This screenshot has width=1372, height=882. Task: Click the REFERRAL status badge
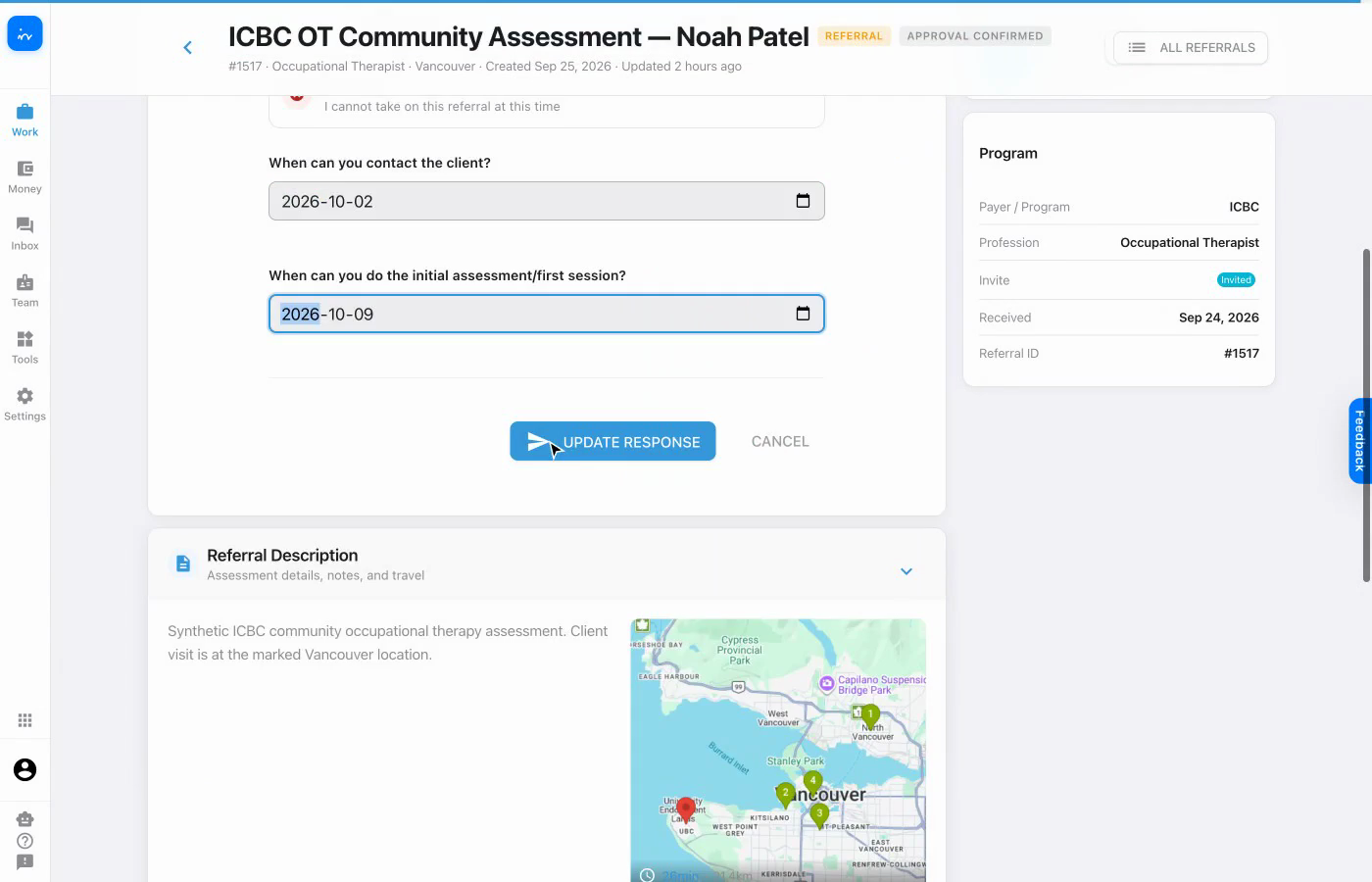(x=854, y=36)
